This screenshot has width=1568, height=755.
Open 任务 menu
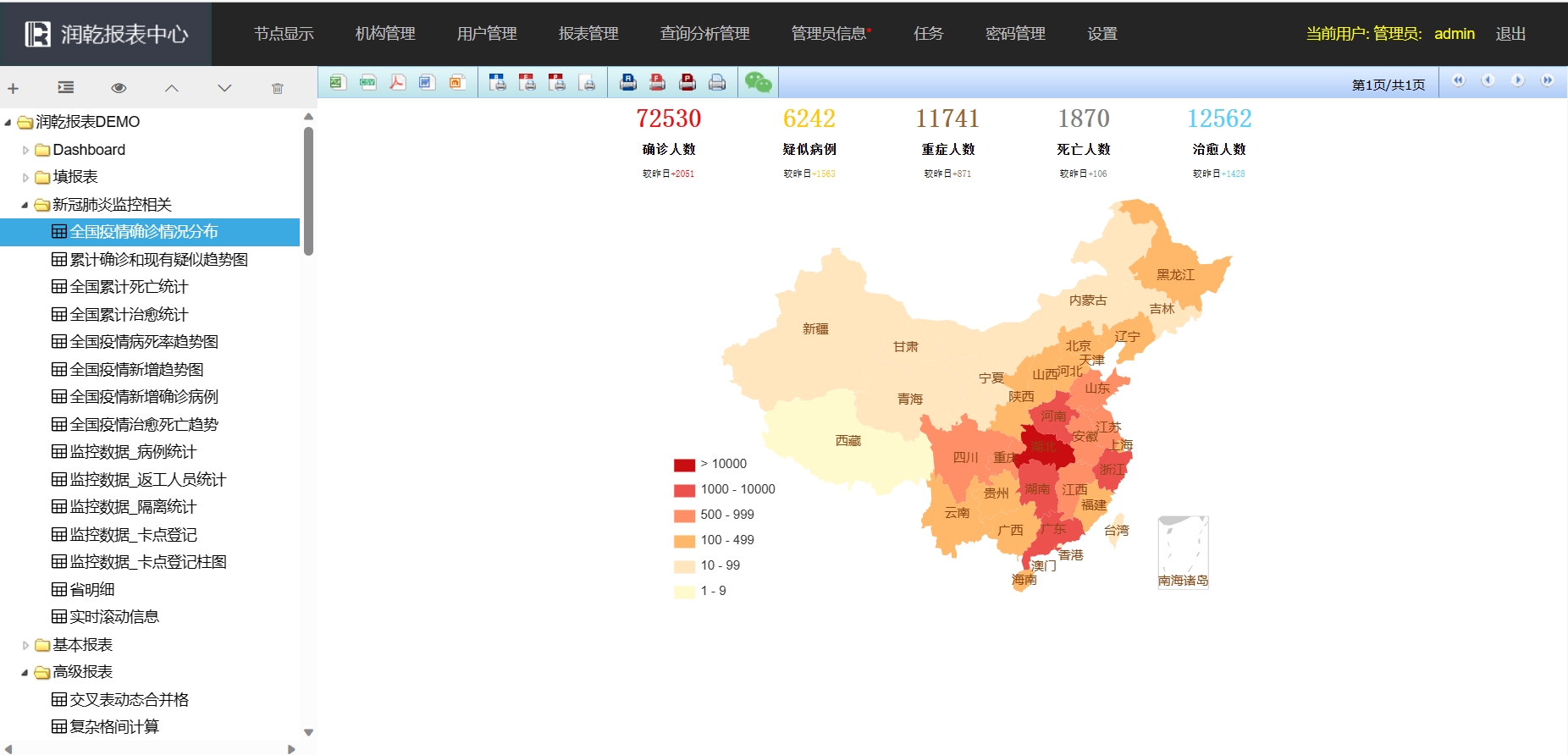928,34
